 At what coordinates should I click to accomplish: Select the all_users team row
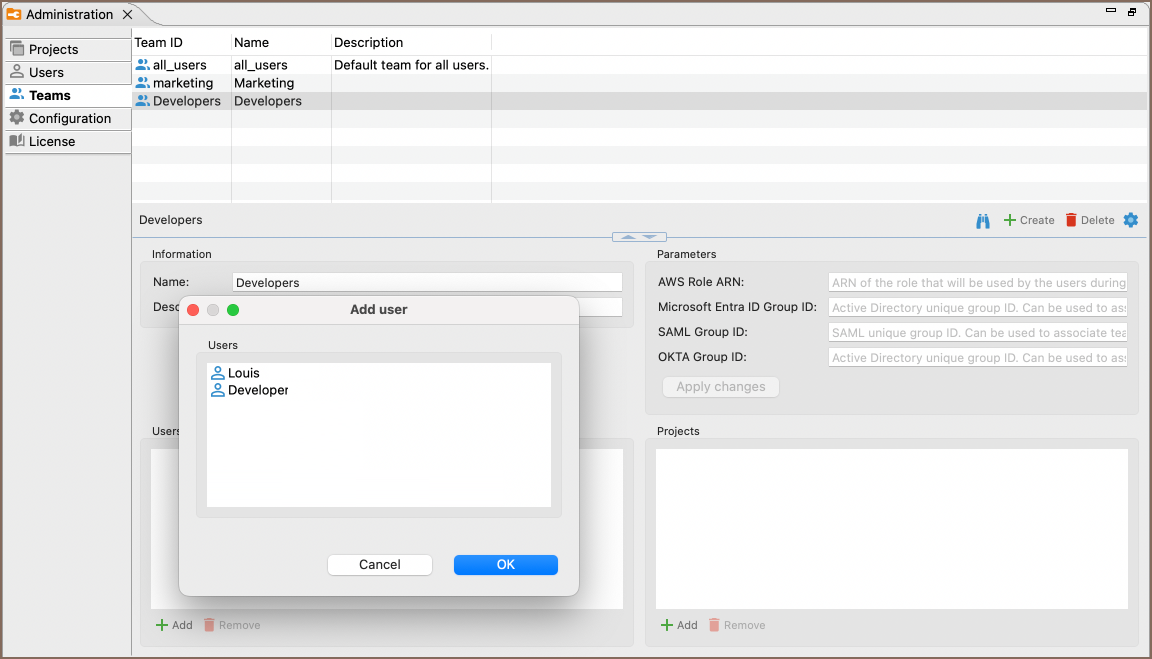pyautogui.click(x=179, y=65)
